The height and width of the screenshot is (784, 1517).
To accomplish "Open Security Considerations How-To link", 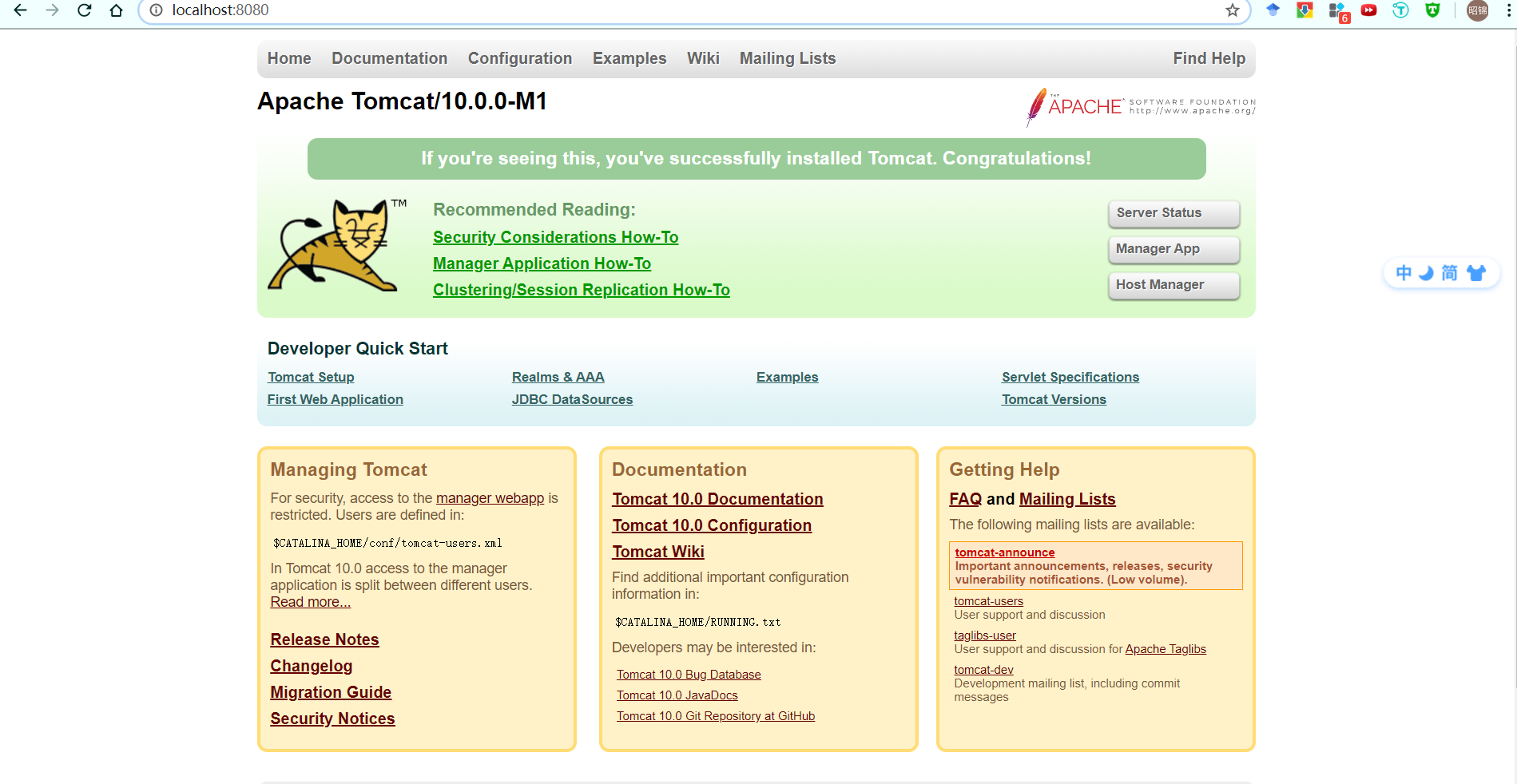I will tap(556, 237).
